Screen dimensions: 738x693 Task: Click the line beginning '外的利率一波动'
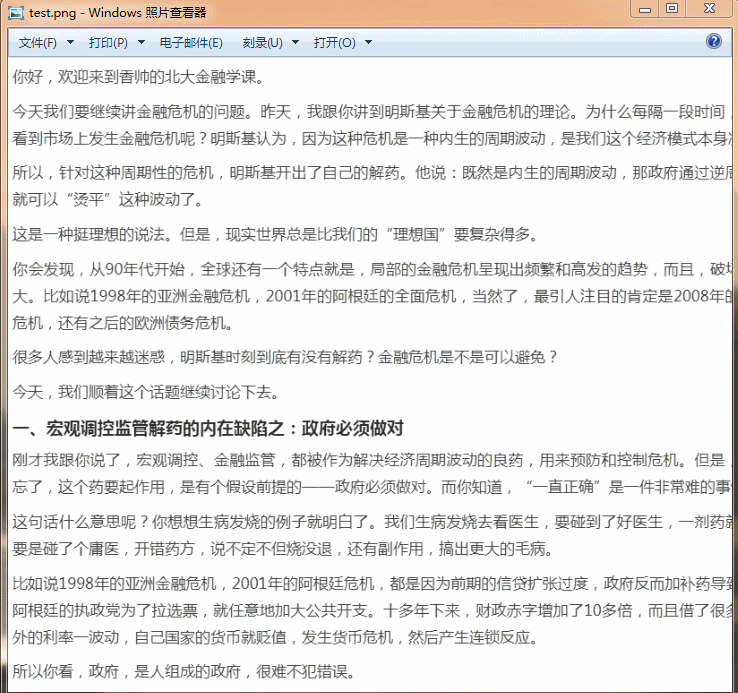pos(275,637)
